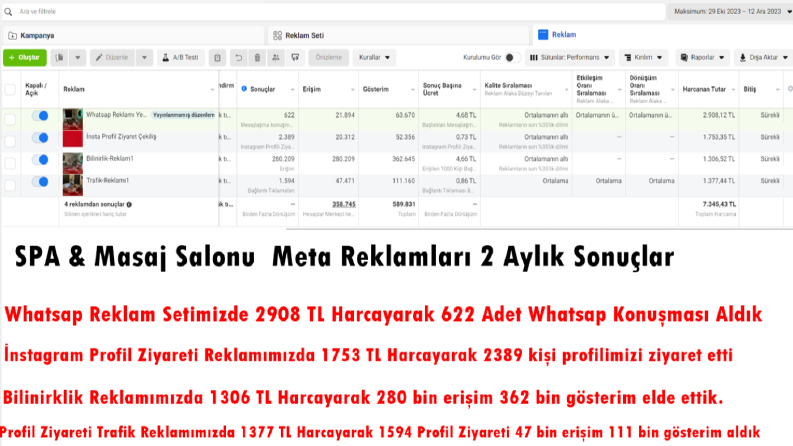Click the Reklam Seti grid icon
This screenshot has width=793, height=446.
[277, 35]
